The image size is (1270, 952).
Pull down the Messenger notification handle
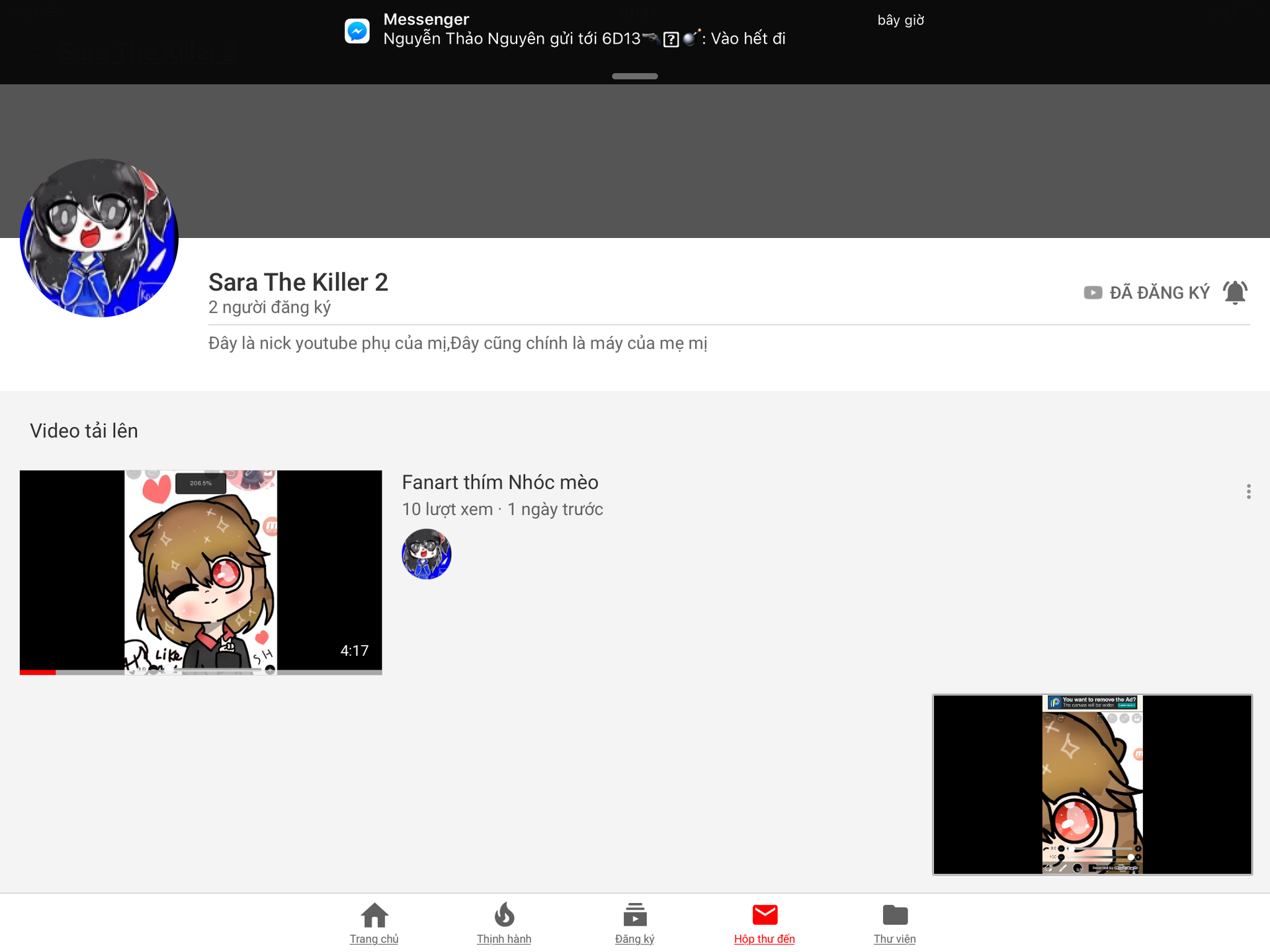[x=634, y=76]
